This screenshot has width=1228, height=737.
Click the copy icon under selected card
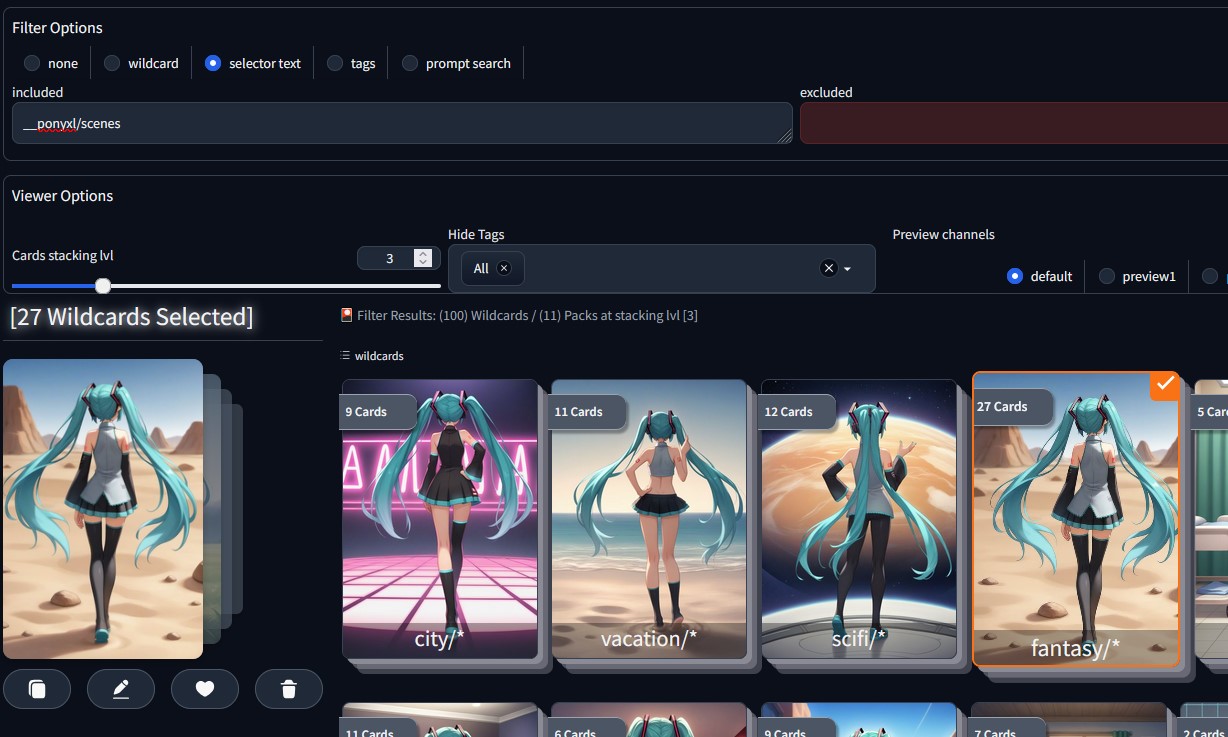point(37,689)
